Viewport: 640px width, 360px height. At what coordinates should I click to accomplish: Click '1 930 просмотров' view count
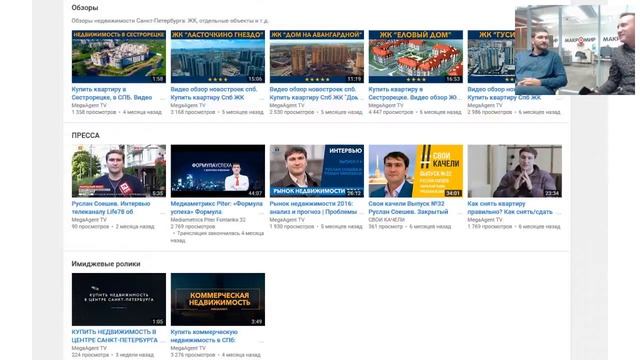292,226
